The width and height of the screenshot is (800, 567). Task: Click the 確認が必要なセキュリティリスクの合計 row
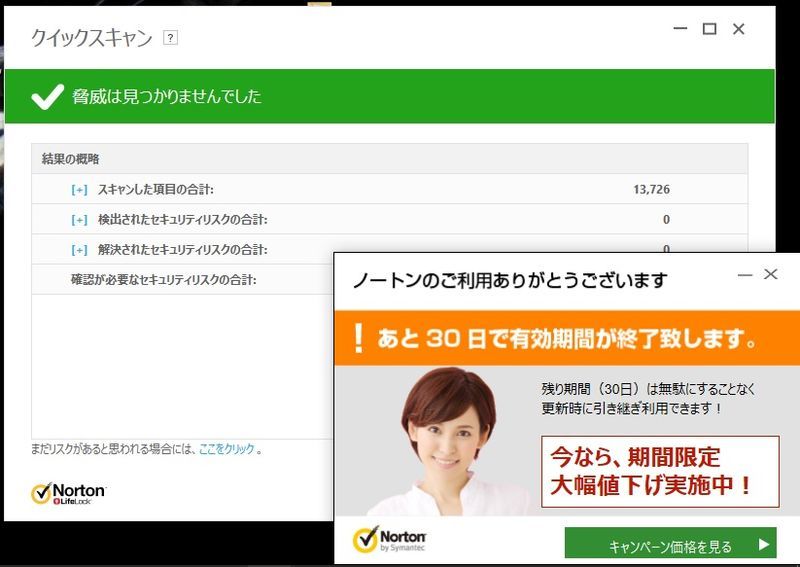pos(182,280)
